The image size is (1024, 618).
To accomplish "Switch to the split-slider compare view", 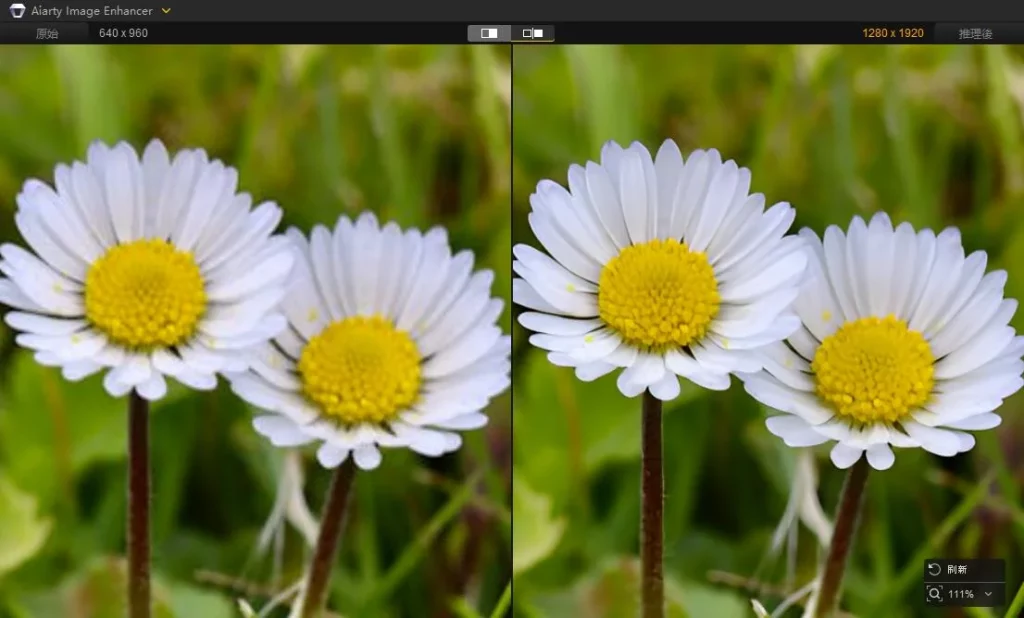I will coord(489,33).
